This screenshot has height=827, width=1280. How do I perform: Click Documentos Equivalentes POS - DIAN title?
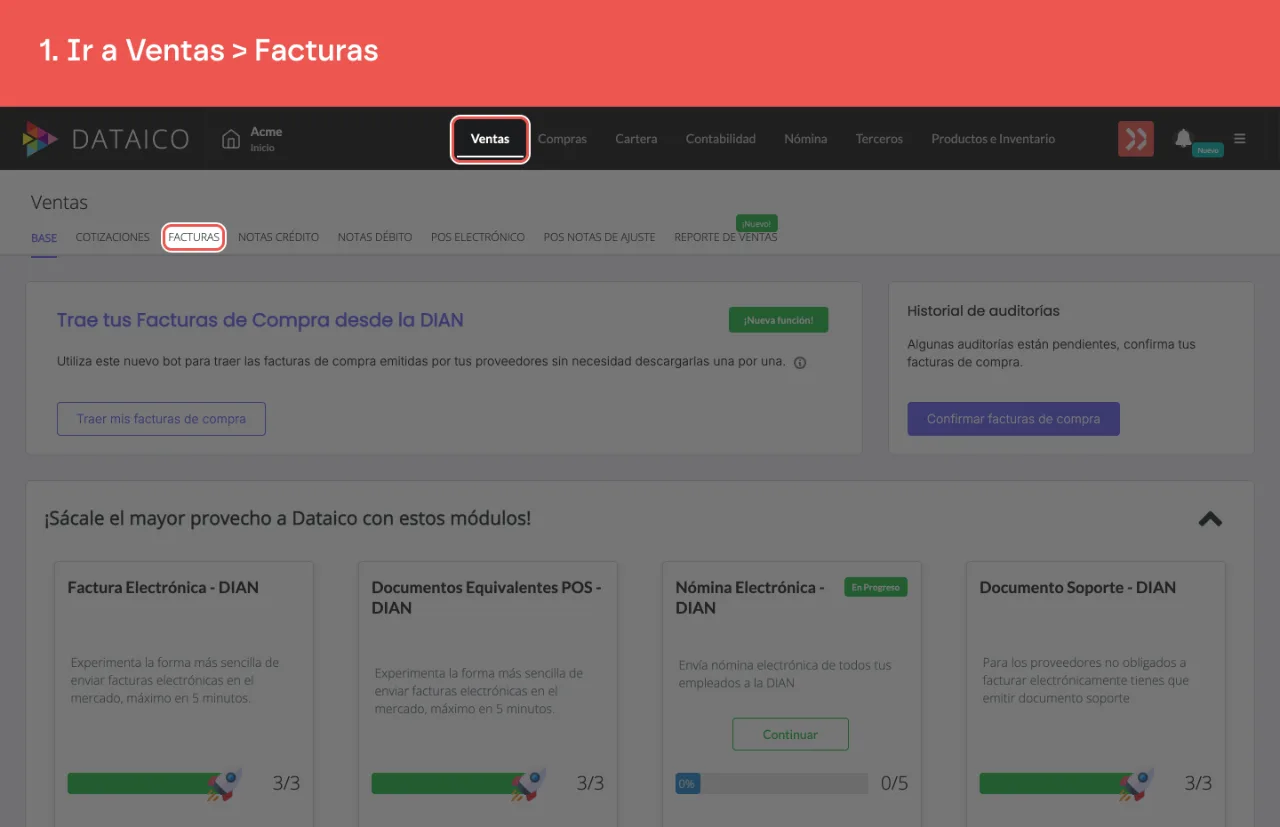486,598
